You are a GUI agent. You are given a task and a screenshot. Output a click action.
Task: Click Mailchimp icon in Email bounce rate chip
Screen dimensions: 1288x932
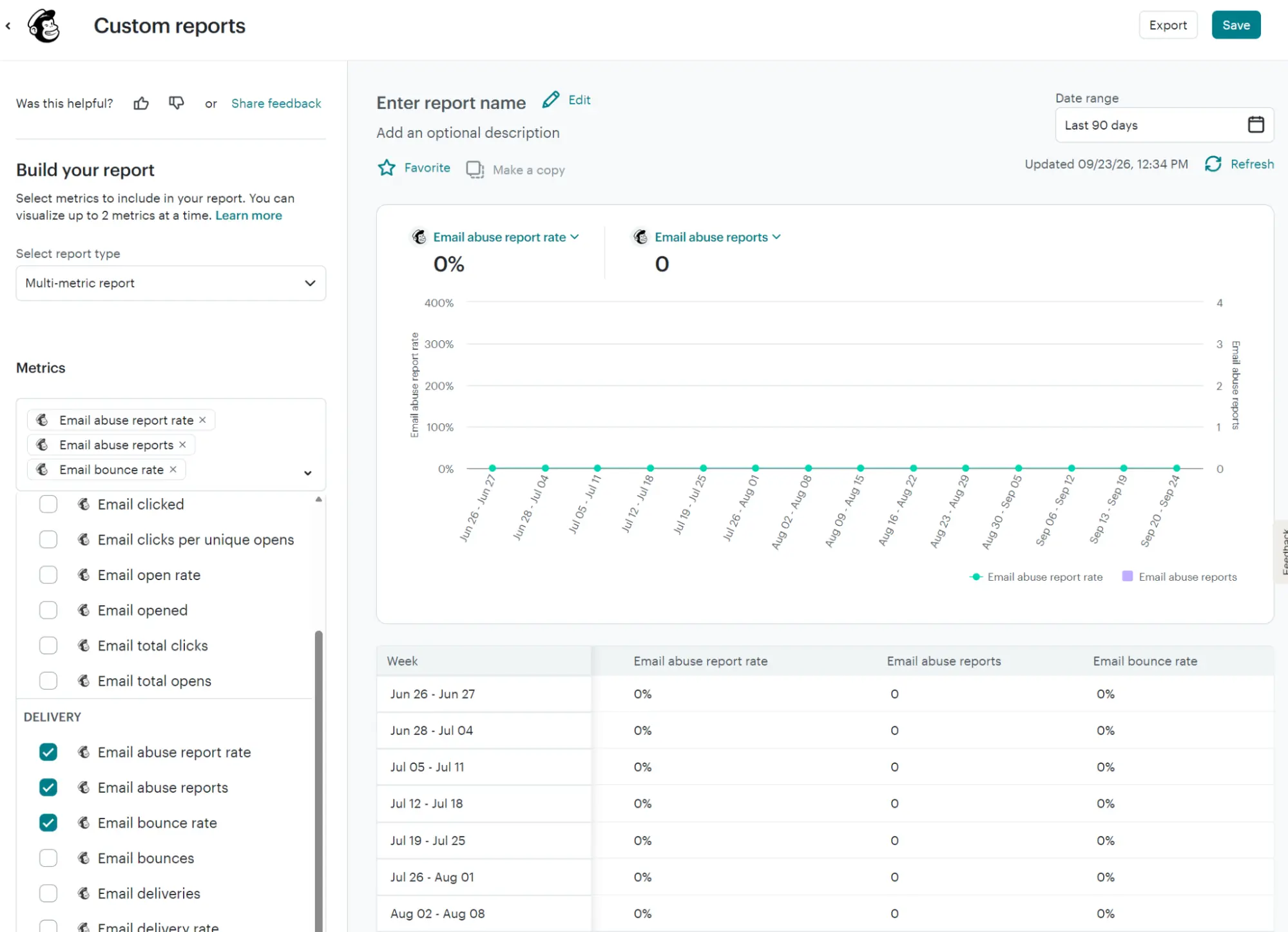click(x=43, y=469)
